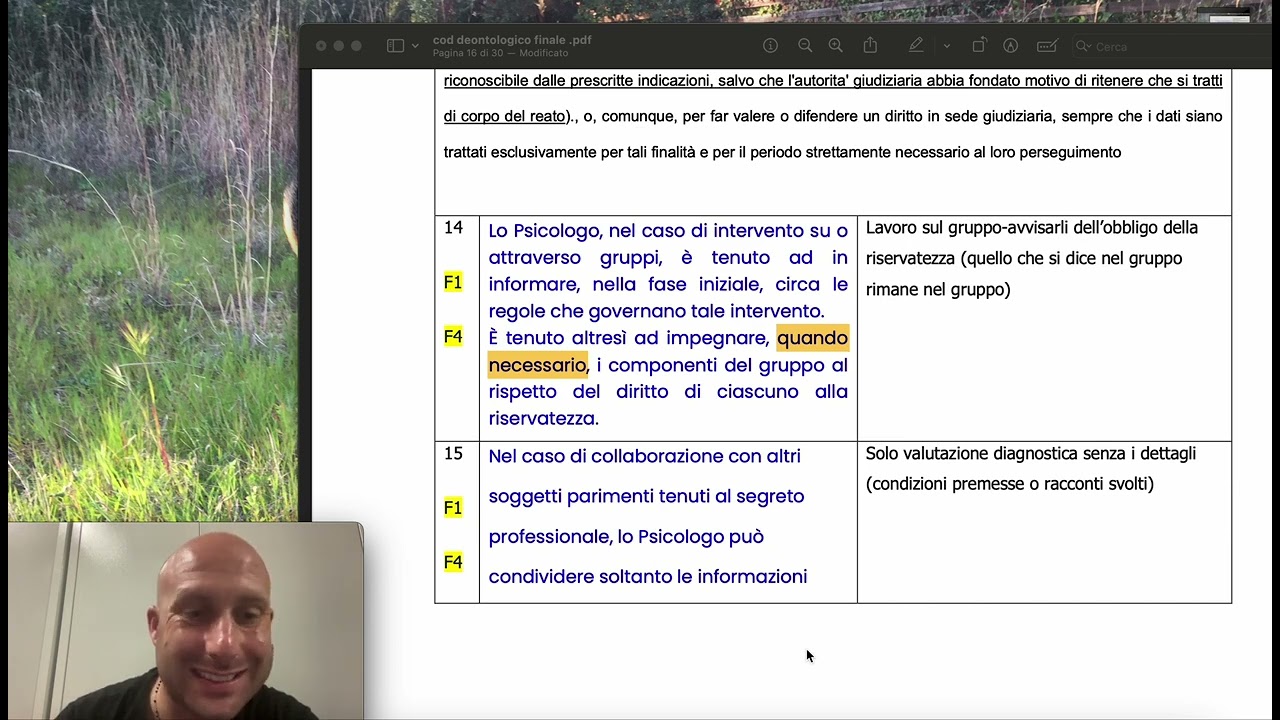The height and width of the screenshot is (720, 1280).
Task: Toggle the Preview sidebar view button
Action: (x=395, y=46)
